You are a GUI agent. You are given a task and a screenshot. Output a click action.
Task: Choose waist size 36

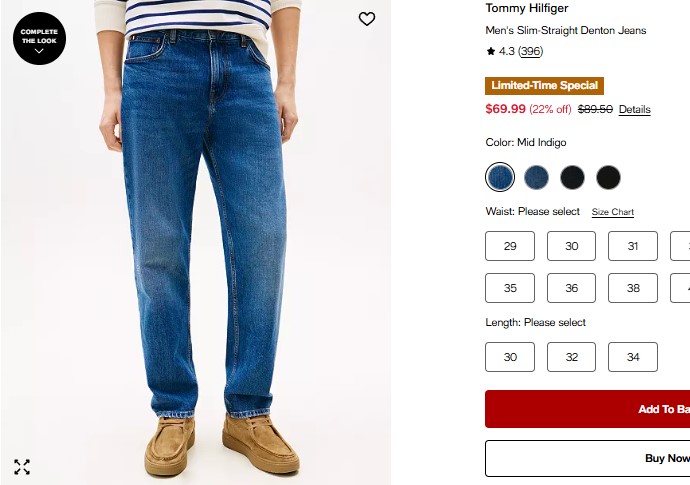click(x=571, y=288)
